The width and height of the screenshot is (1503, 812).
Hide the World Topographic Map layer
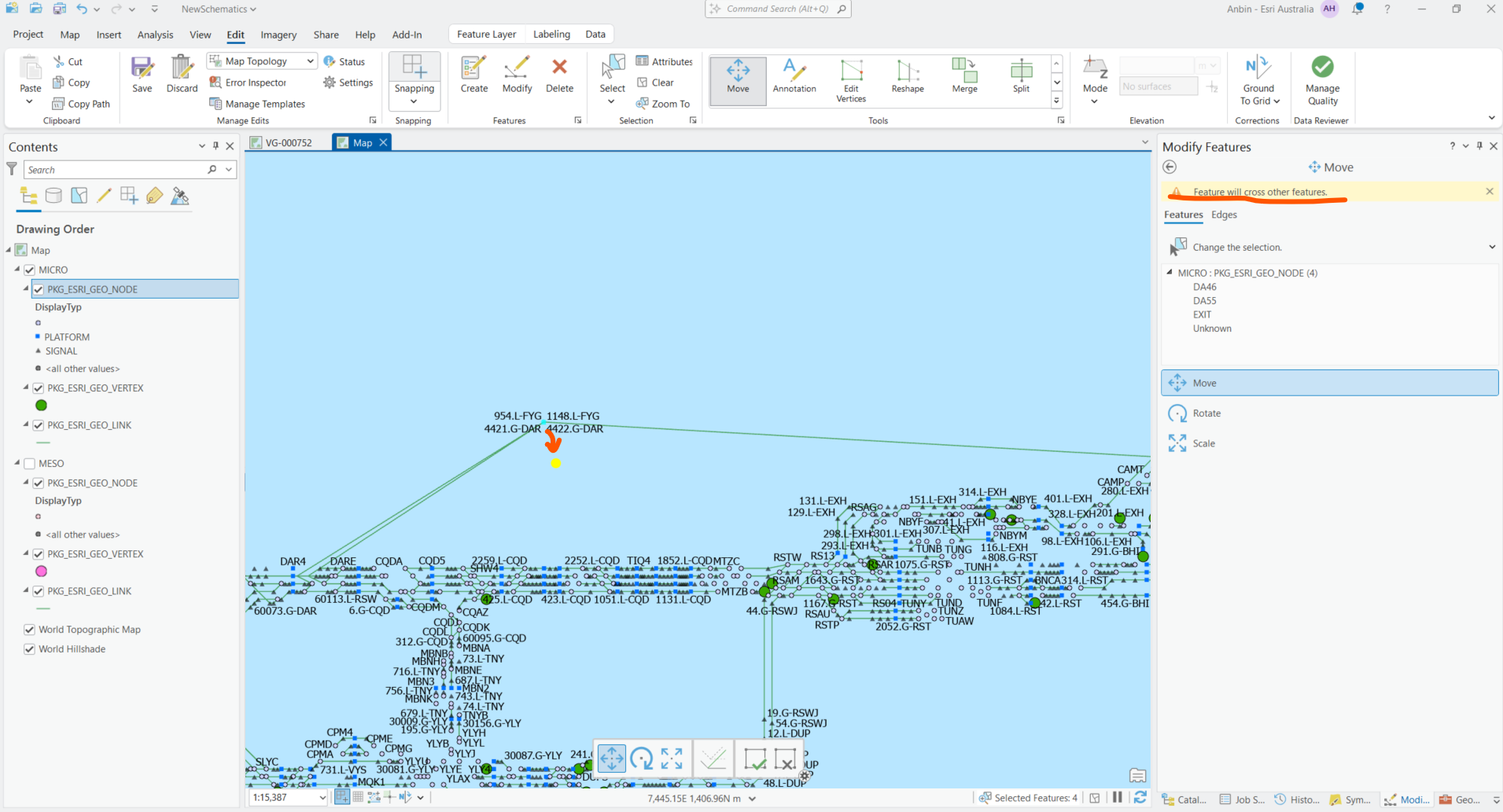(29, 630)
